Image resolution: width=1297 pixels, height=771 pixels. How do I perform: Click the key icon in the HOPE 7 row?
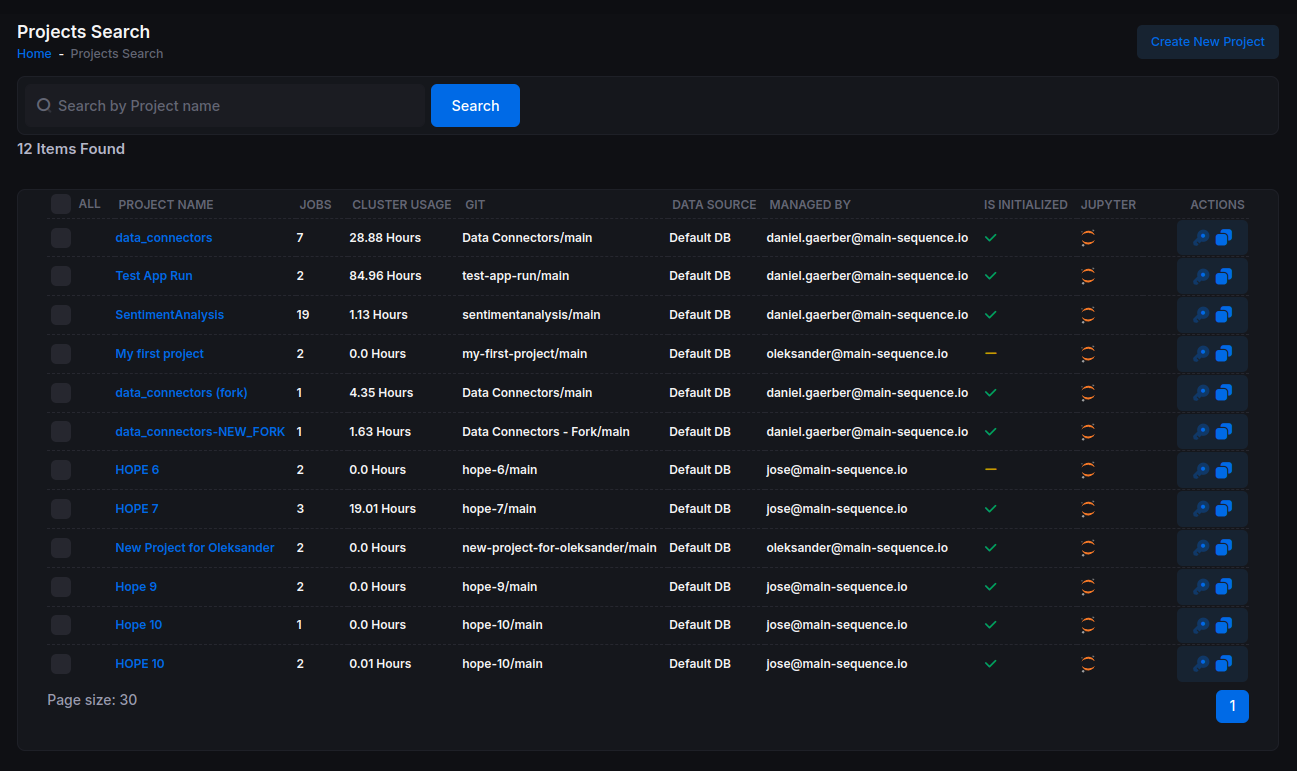tap(1201, 509)
